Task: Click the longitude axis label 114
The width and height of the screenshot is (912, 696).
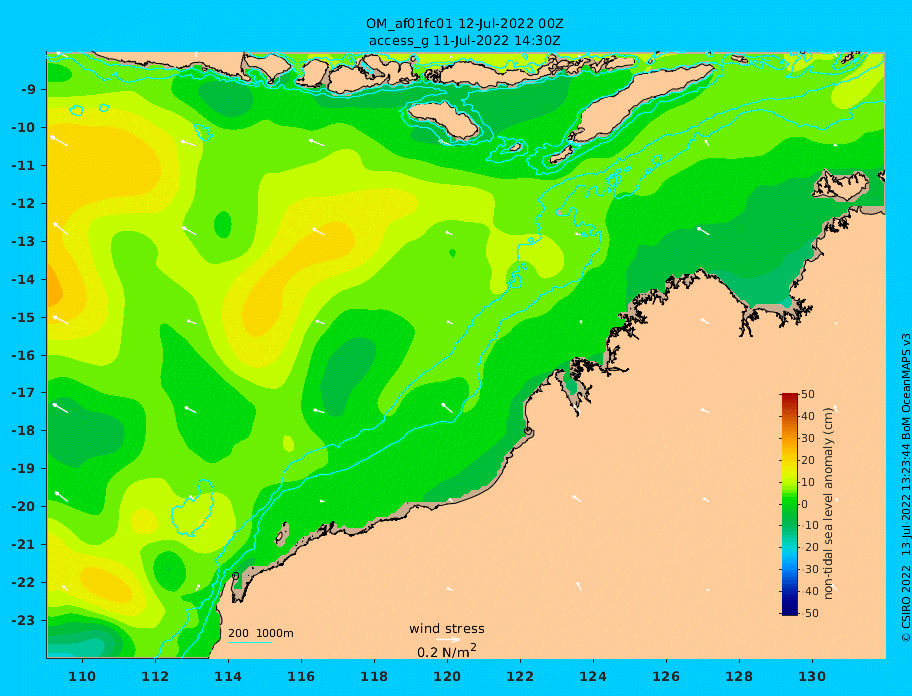Action: [228, 676]
